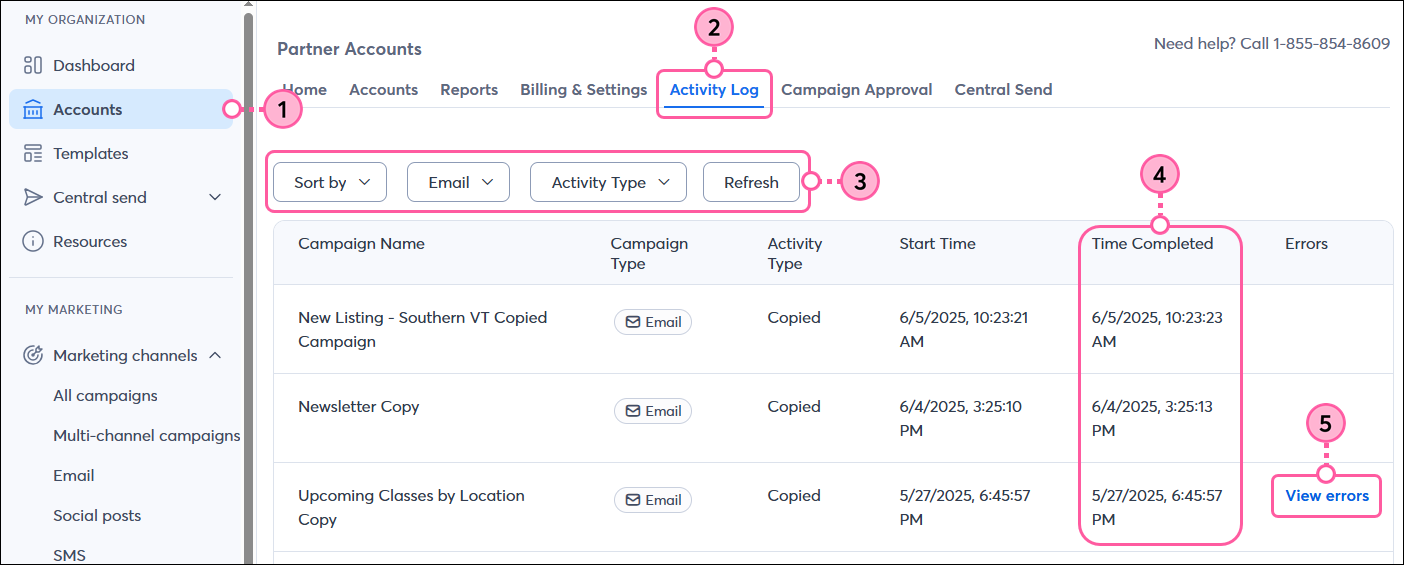
Task: Click 'Upcoming Classes by Location Copy'
Action: (411, 507)
